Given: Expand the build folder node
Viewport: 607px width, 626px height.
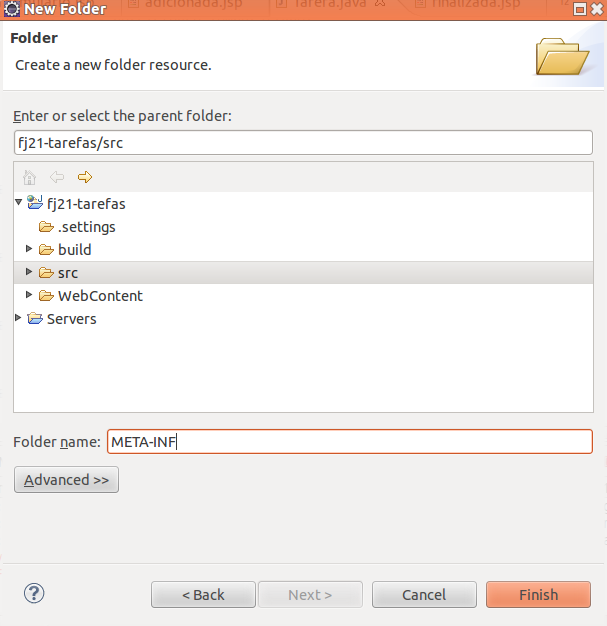Looking at the screenshot, I should click(29, 249).
